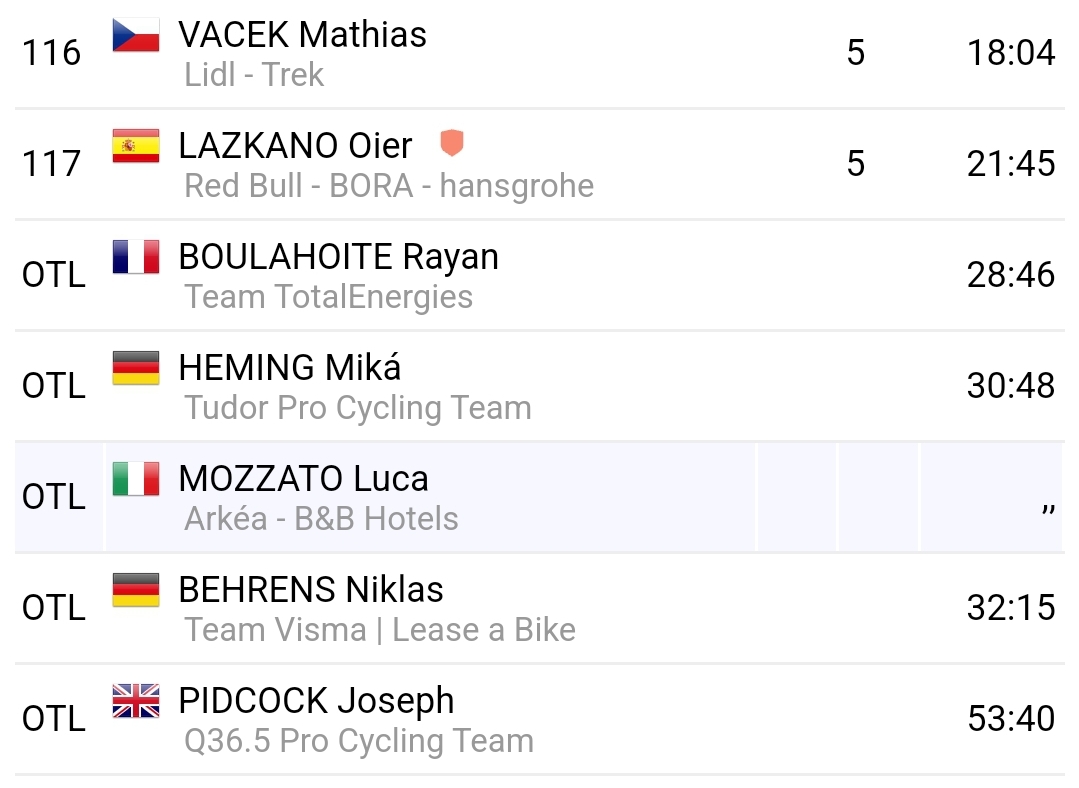Viewport: 1079px width, 788px height.
Task: Open the Red Bull - BORA - hansgrohe team page
Action: coord(389,186)
